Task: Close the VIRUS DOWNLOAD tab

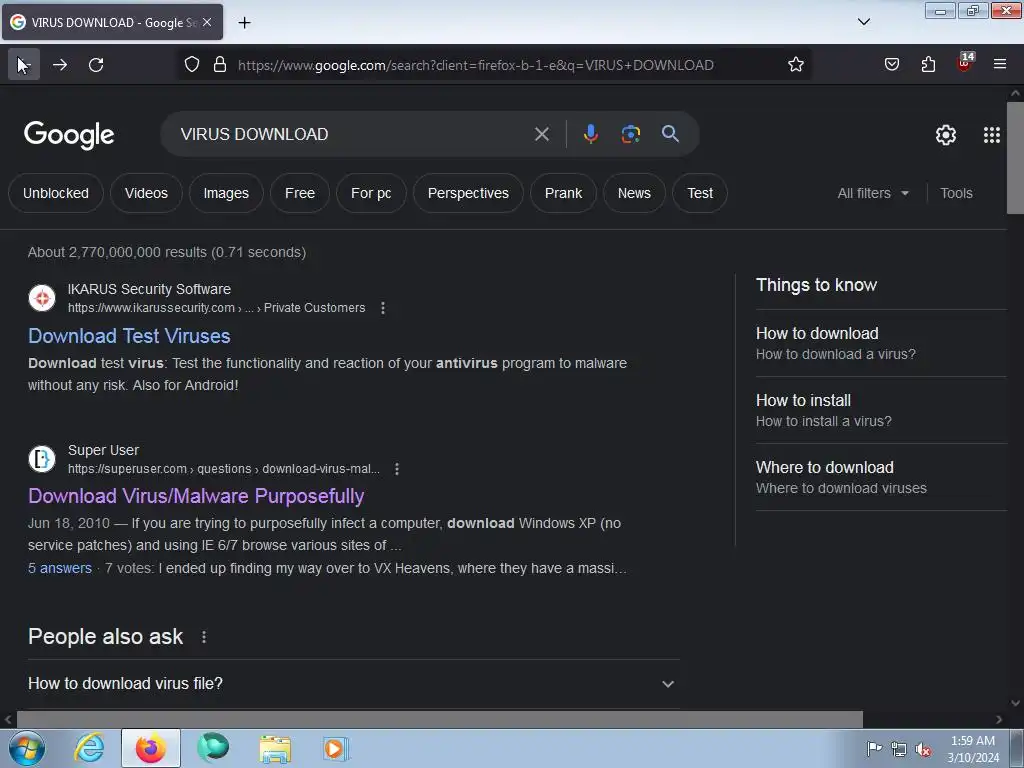Action: (x=207, y=22)
